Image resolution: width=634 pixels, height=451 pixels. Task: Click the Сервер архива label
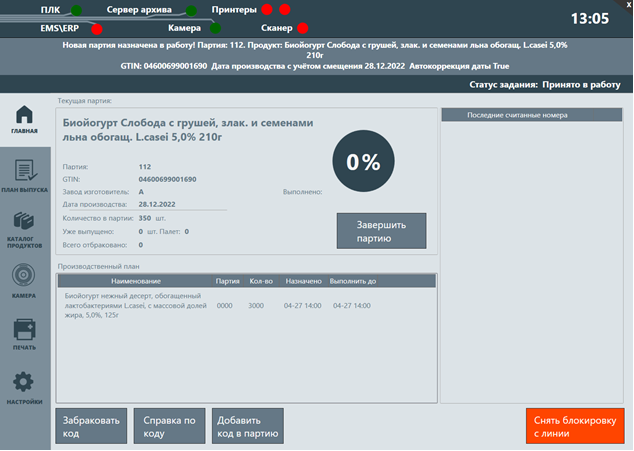(x=139, y=10)
